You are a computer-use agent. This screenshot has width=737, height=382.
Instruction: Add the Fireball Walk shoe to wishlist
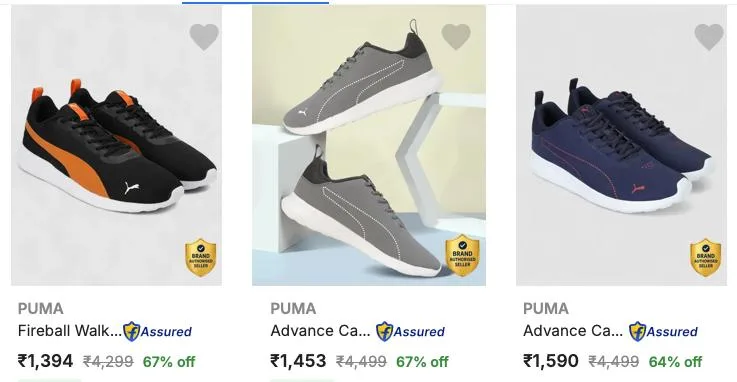(x=204, y=37)
